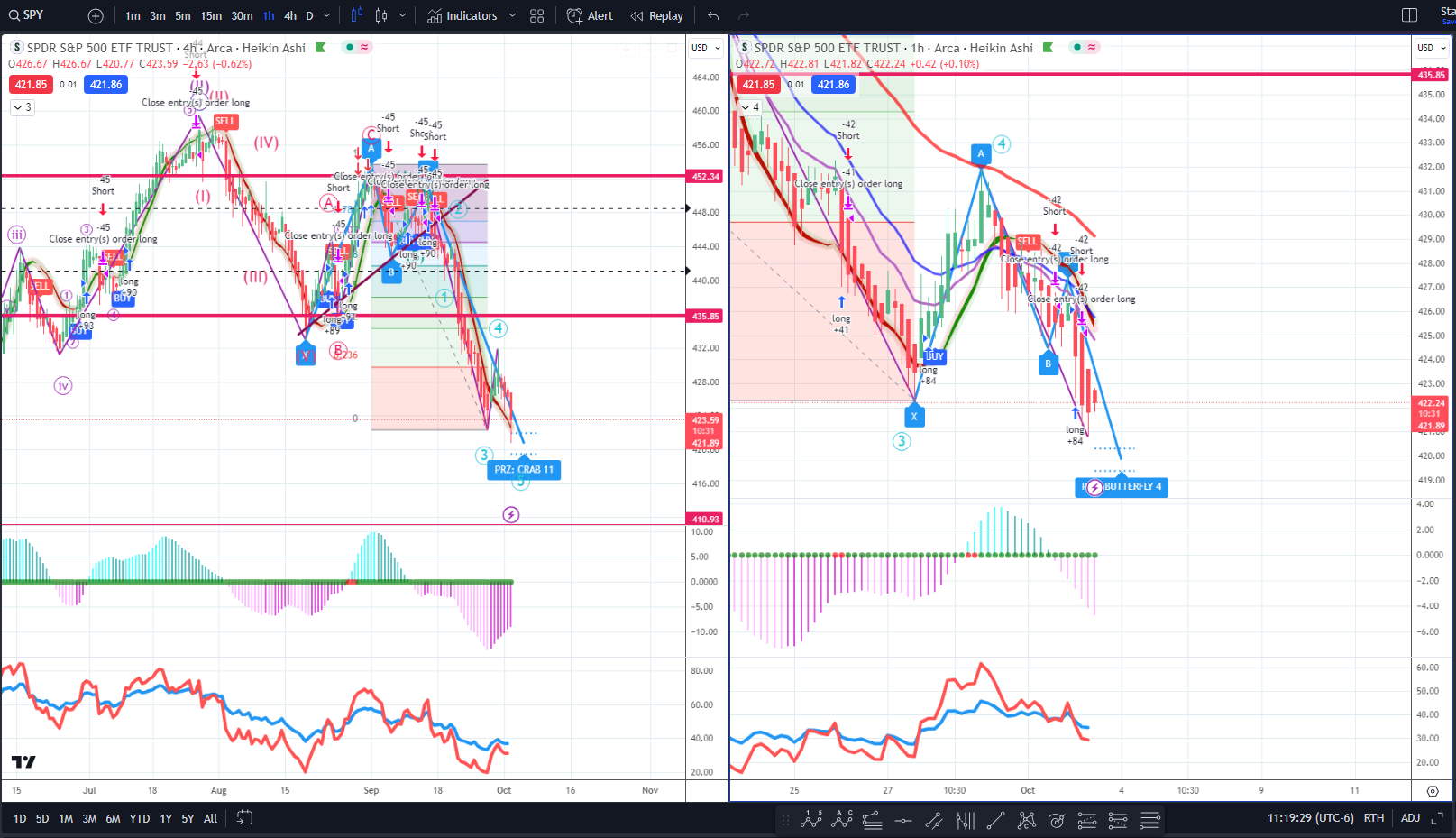1456x838 pixels.
Task: Select the XABCD pattern drawing tool
Action: [1027, 820]
